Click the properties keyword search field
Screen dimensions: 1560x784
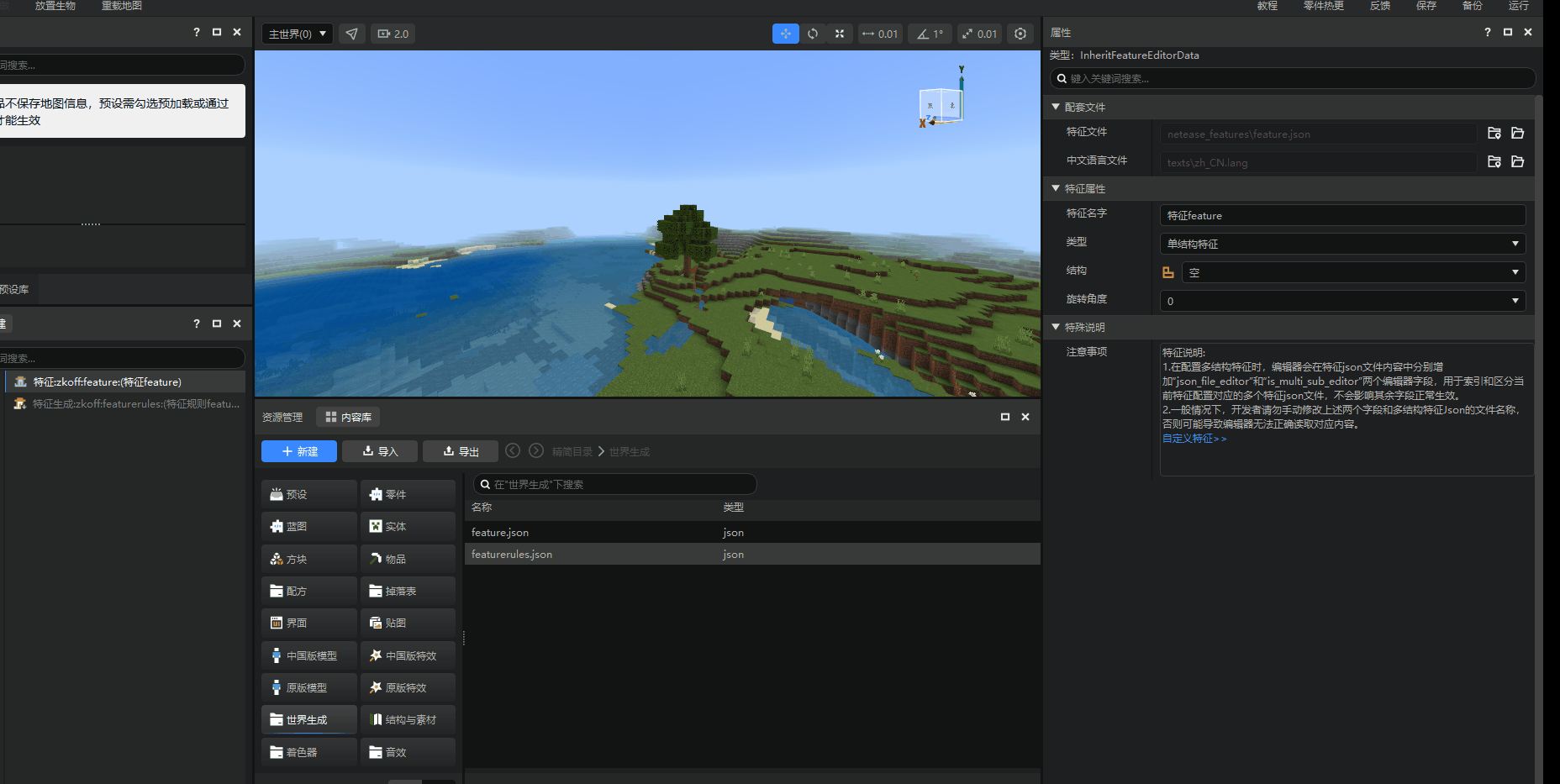tap(1293, 78)
